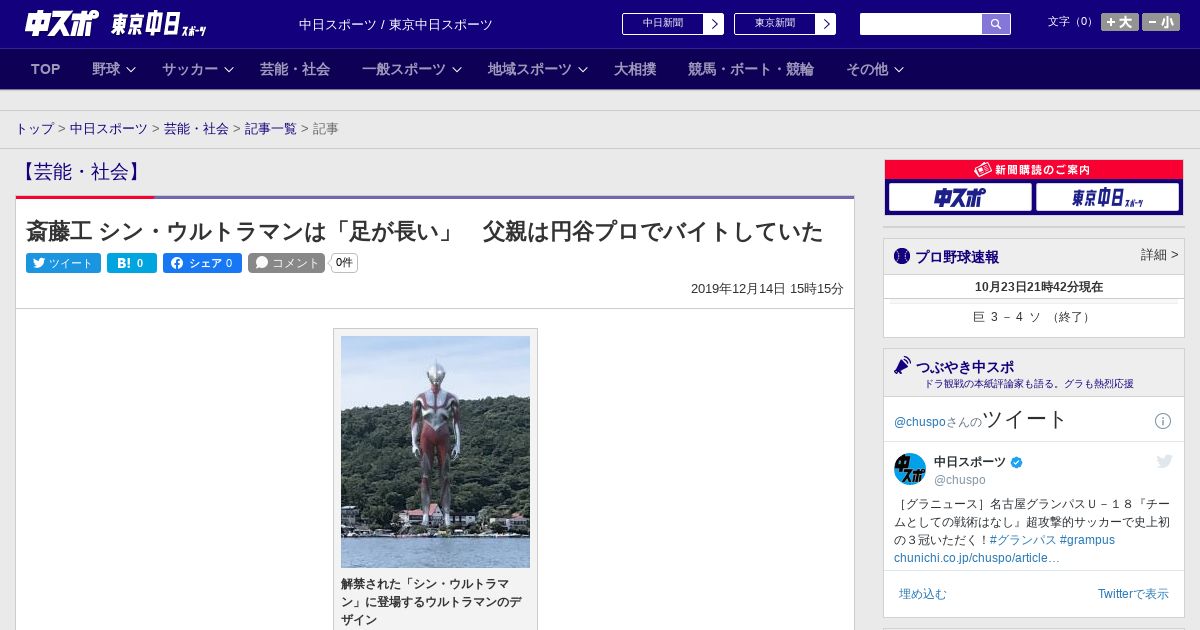Expand the サッカー menu

coord(198,69)
